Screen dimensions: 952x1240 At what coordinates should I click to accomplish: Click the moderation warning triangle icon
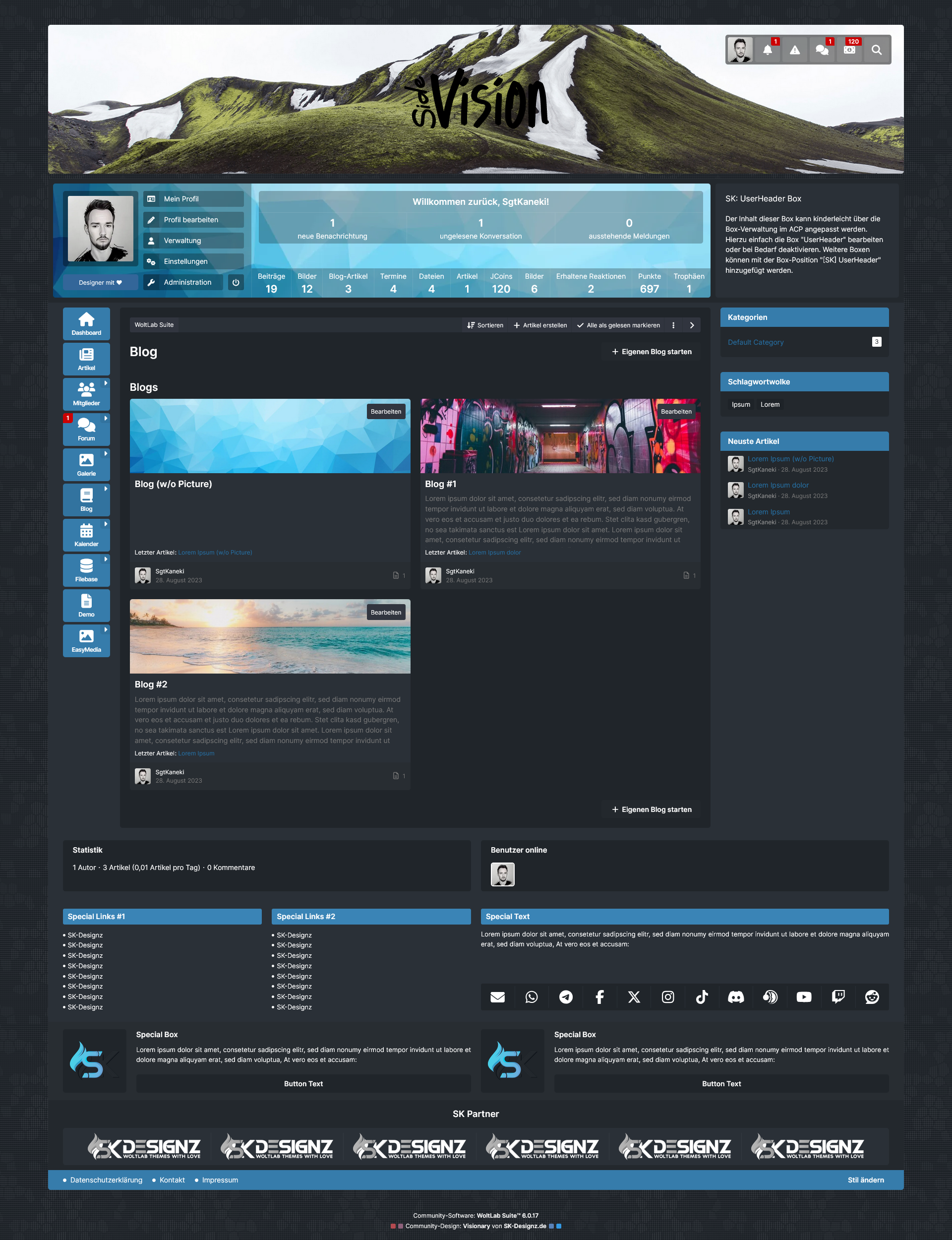coord(794,50)
